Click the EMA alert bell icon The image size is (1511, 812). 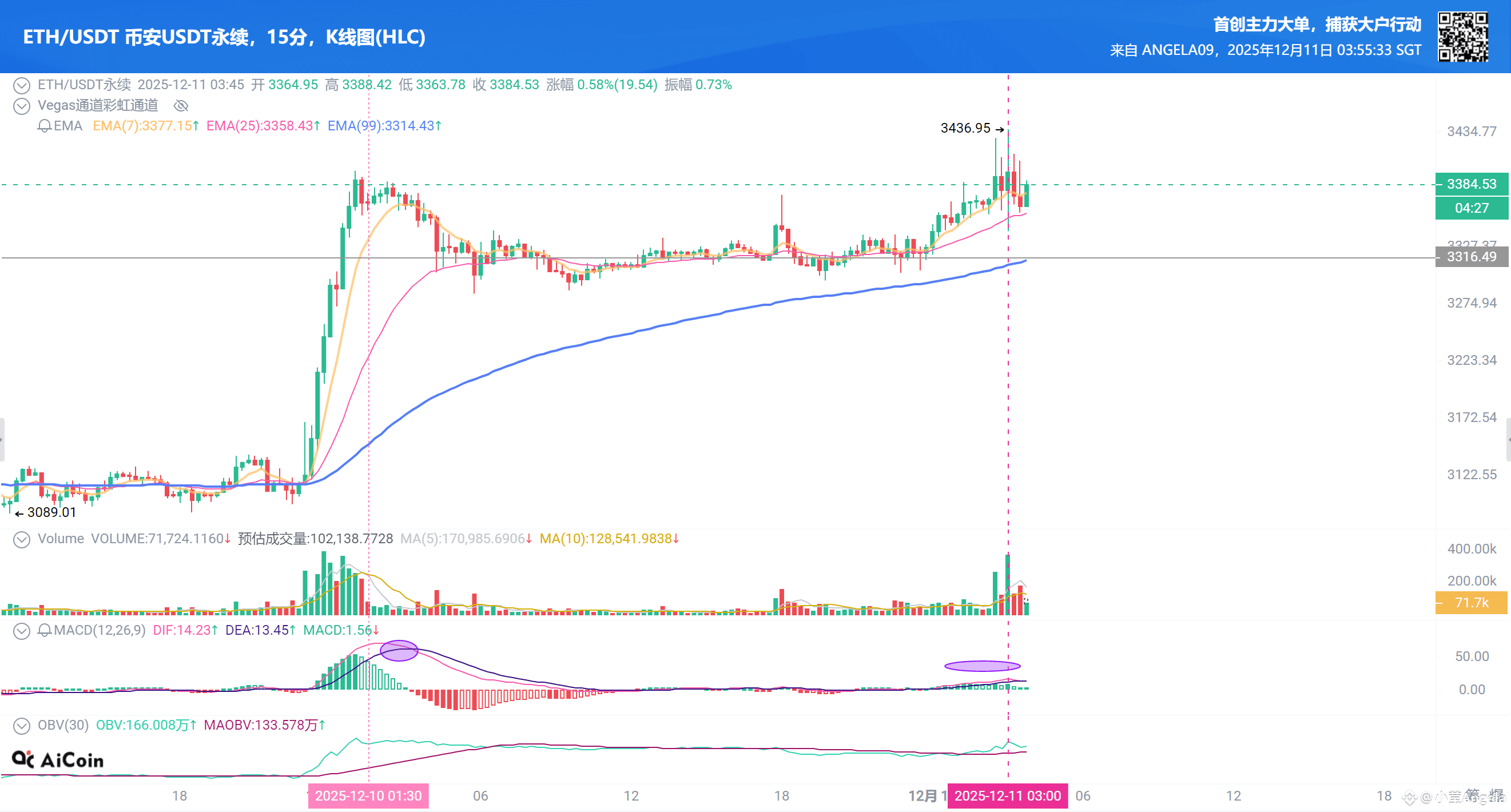tap(44, 126)
